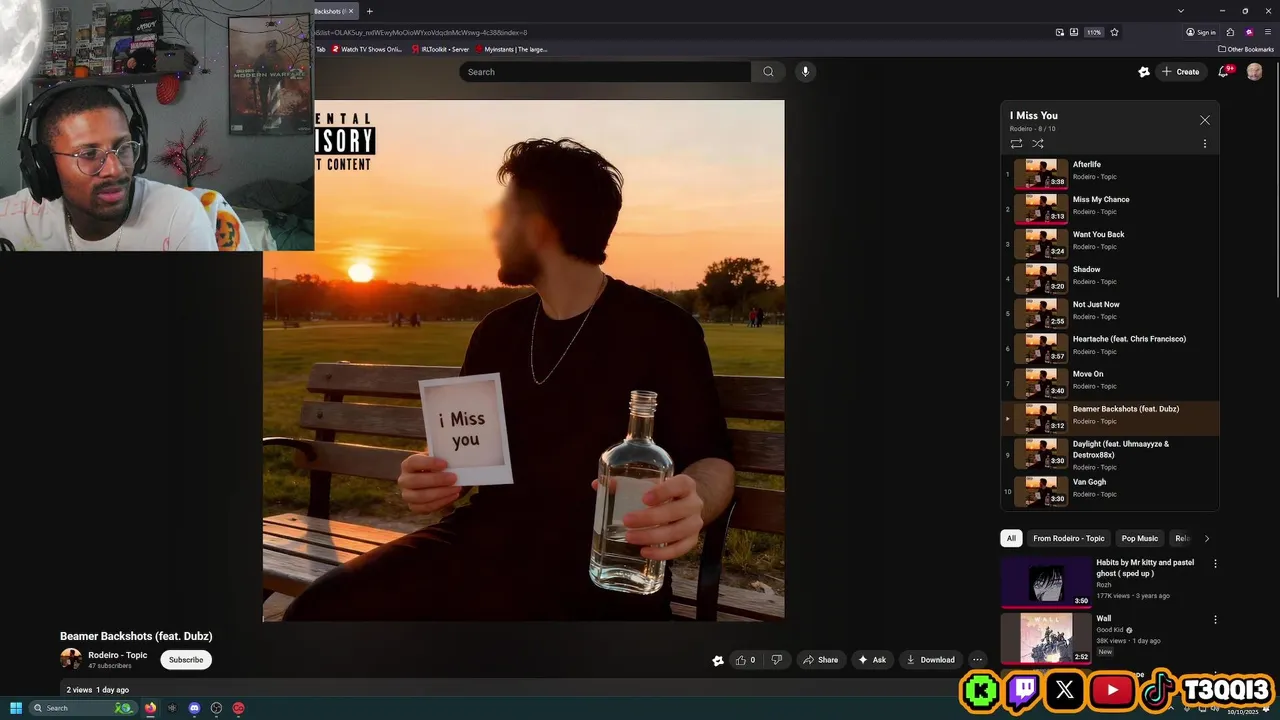Download the video
The width and height of the screenshot is (1280, 720).
tap(930, 660)
